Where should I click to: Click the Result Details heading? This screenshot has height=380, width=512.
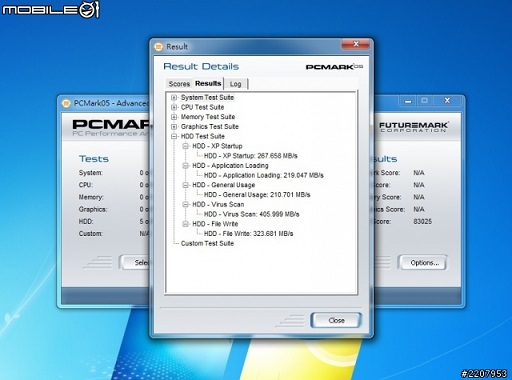coord(201,66)
